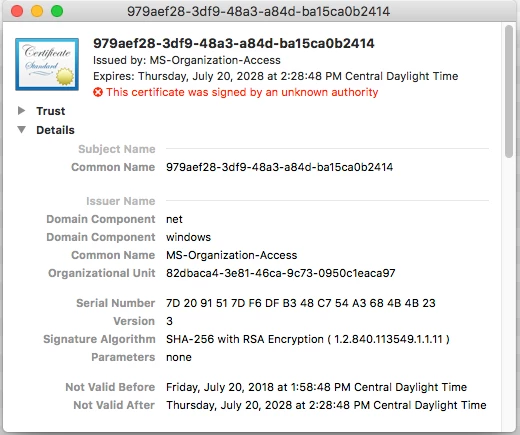Screen dimensions: 520x435
Task: Click the unknown authority warning text
Action: coord(242,92)
